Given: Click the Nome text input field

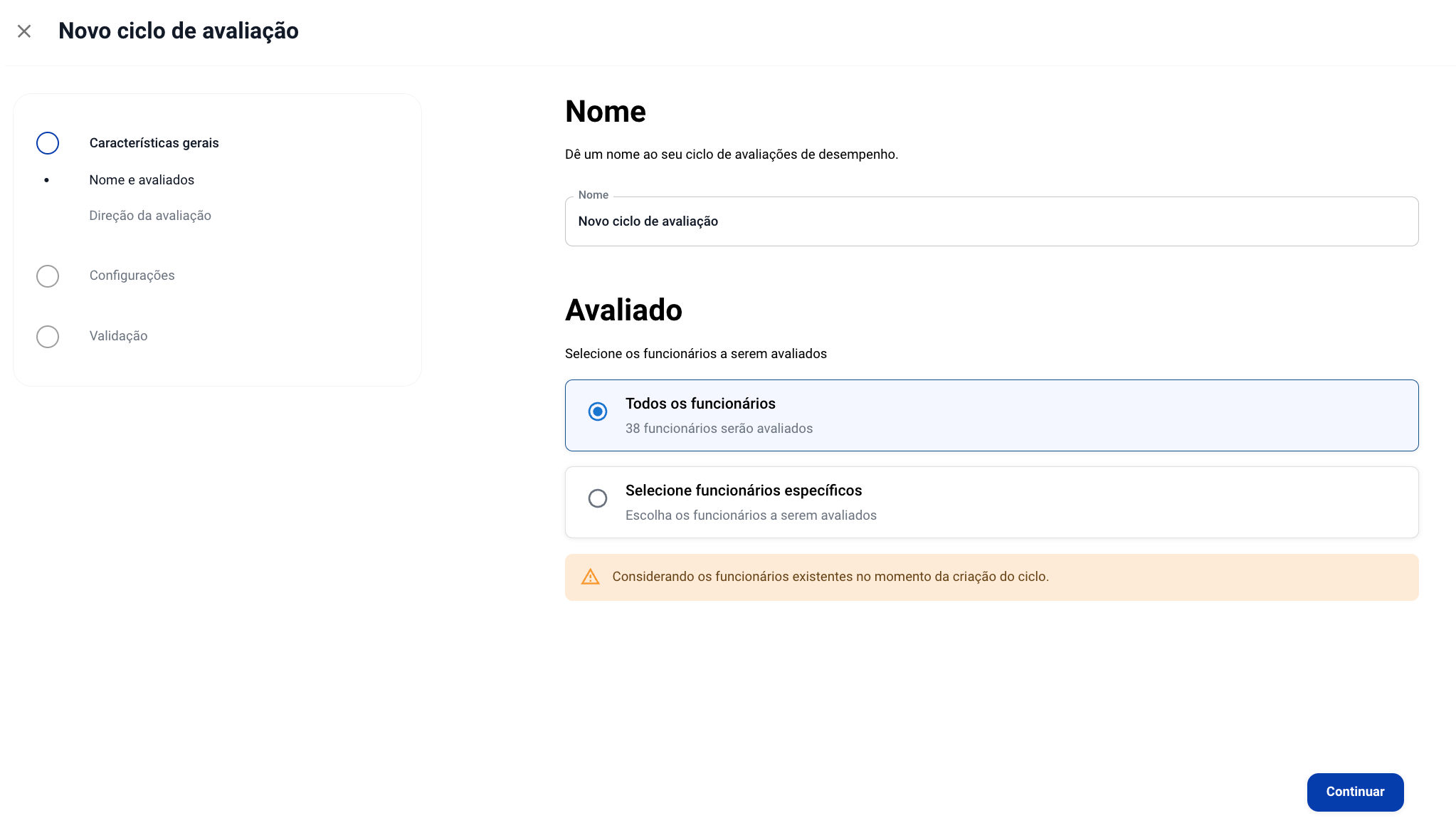Looking at the screenshot, I should point(991,221).
